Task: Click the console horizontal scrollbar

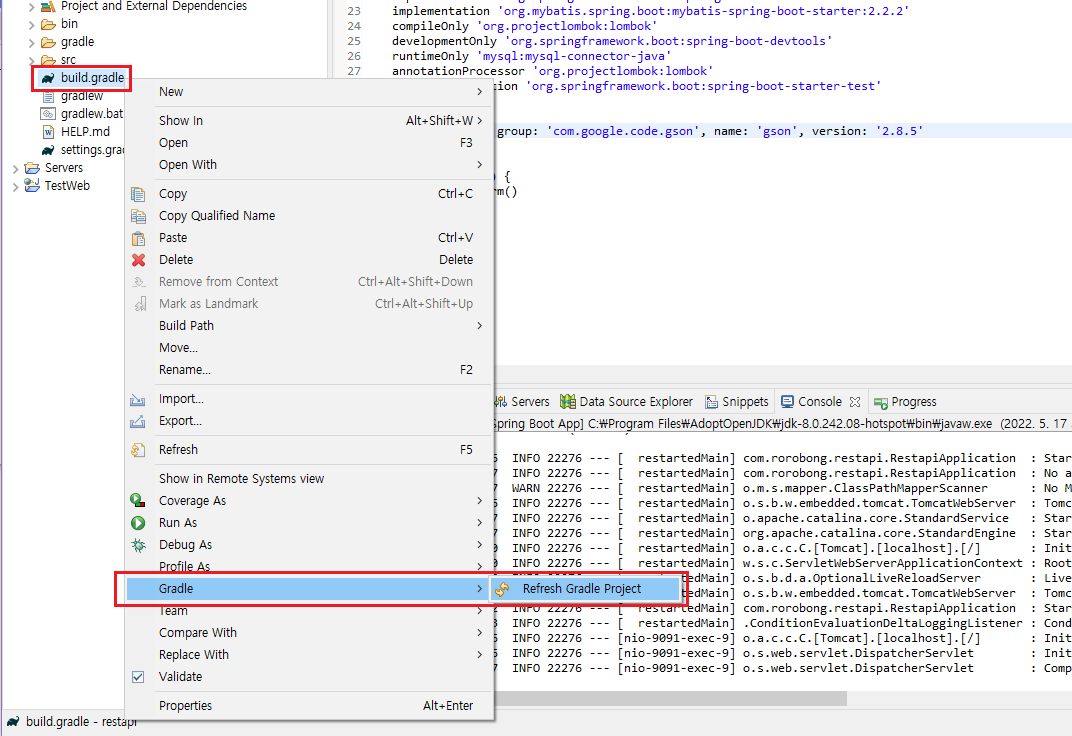Action: [x=670, y=698]
